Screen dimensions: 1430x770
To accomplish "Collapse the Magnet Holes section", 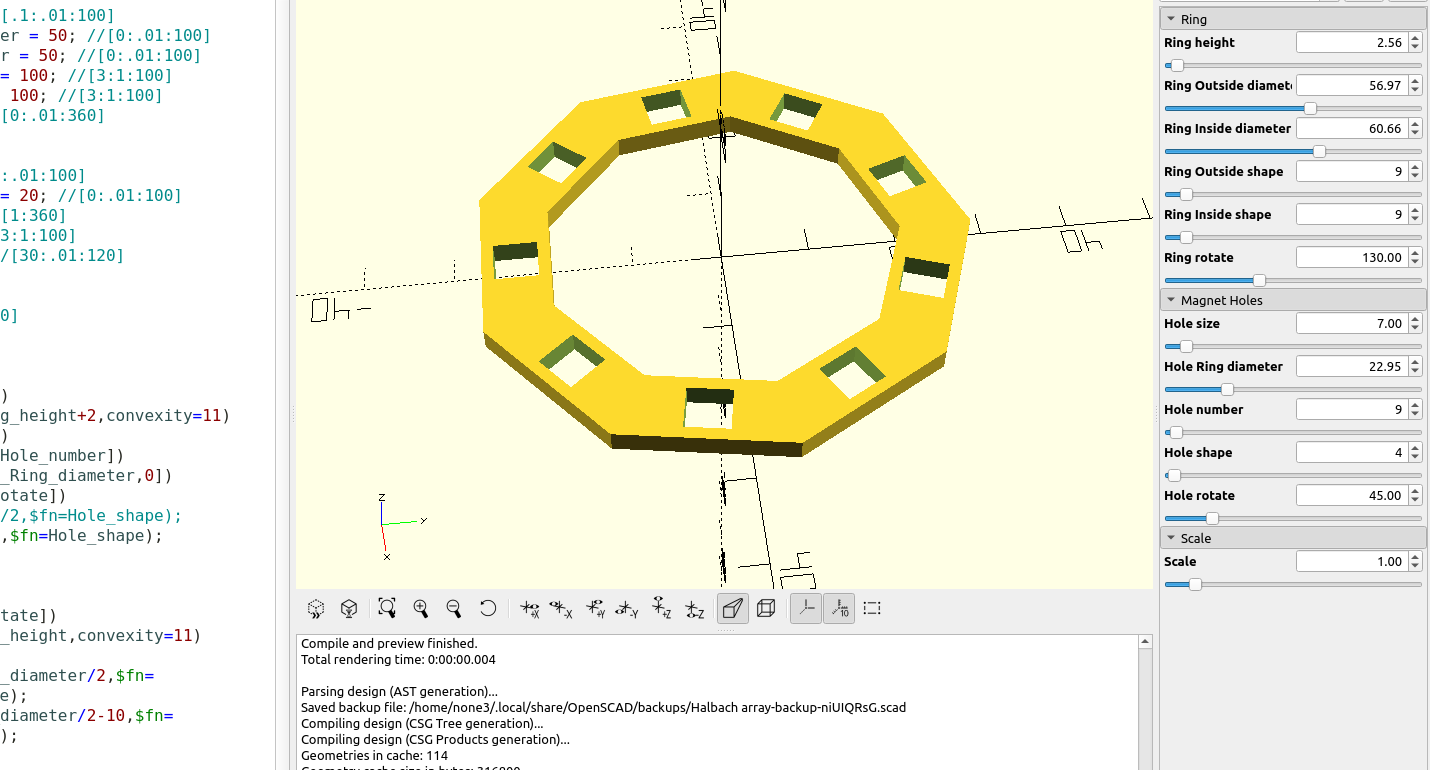I will point(1170,299).
